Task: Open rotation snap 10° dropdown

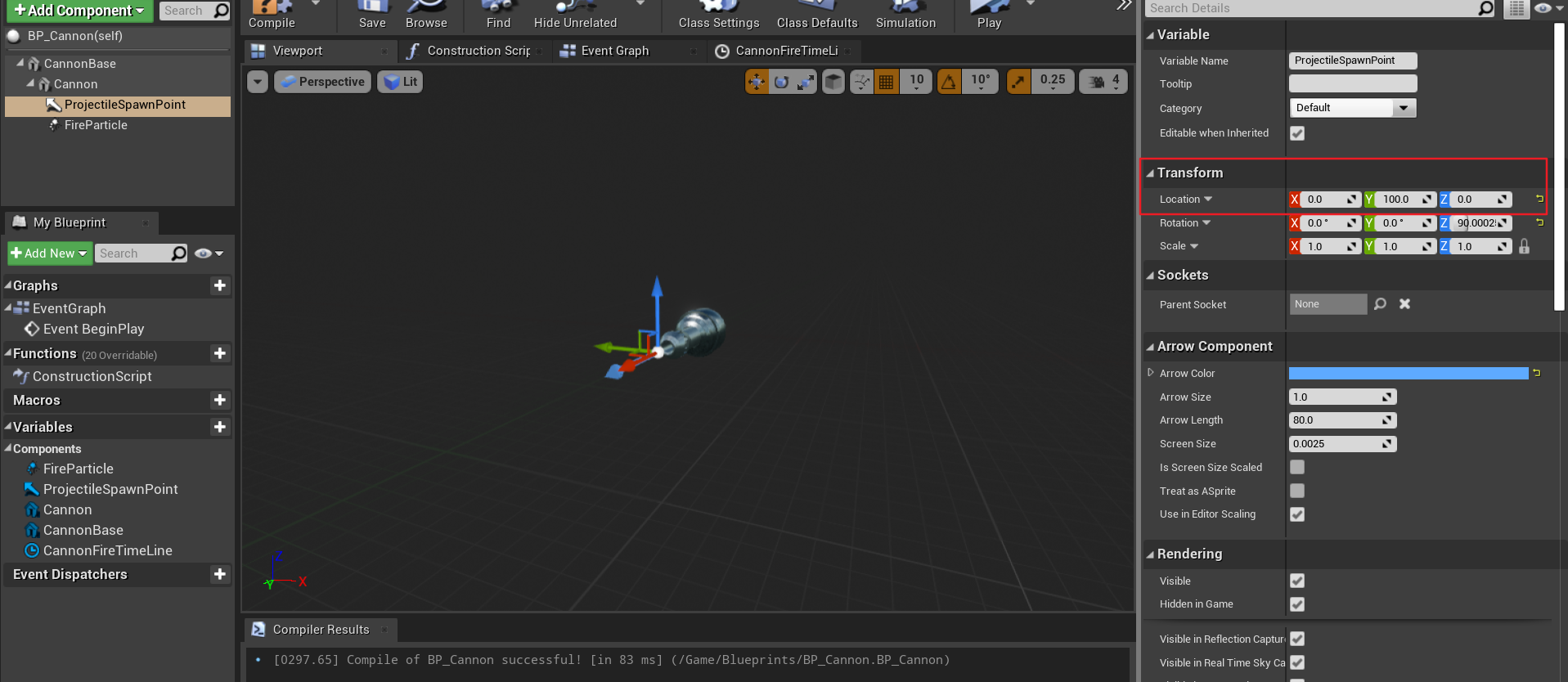Action: [x=981, y=82]
